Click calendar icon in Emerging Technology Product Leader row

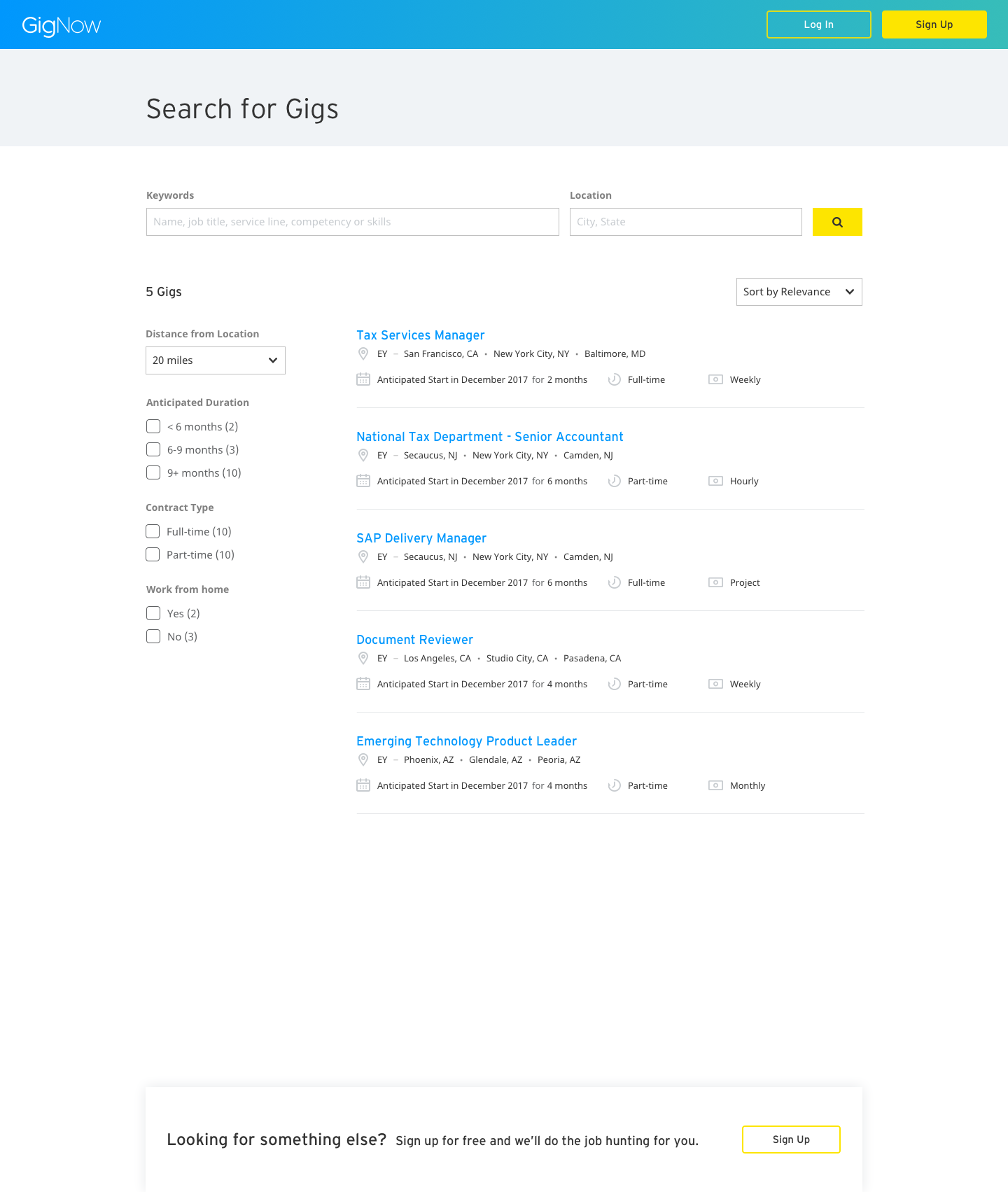coord(363,785)
